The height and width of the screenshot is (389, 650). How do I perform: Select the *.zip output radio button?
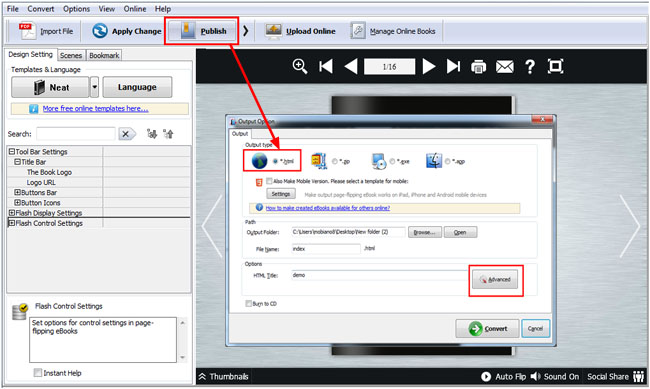(x=335, y=161)
